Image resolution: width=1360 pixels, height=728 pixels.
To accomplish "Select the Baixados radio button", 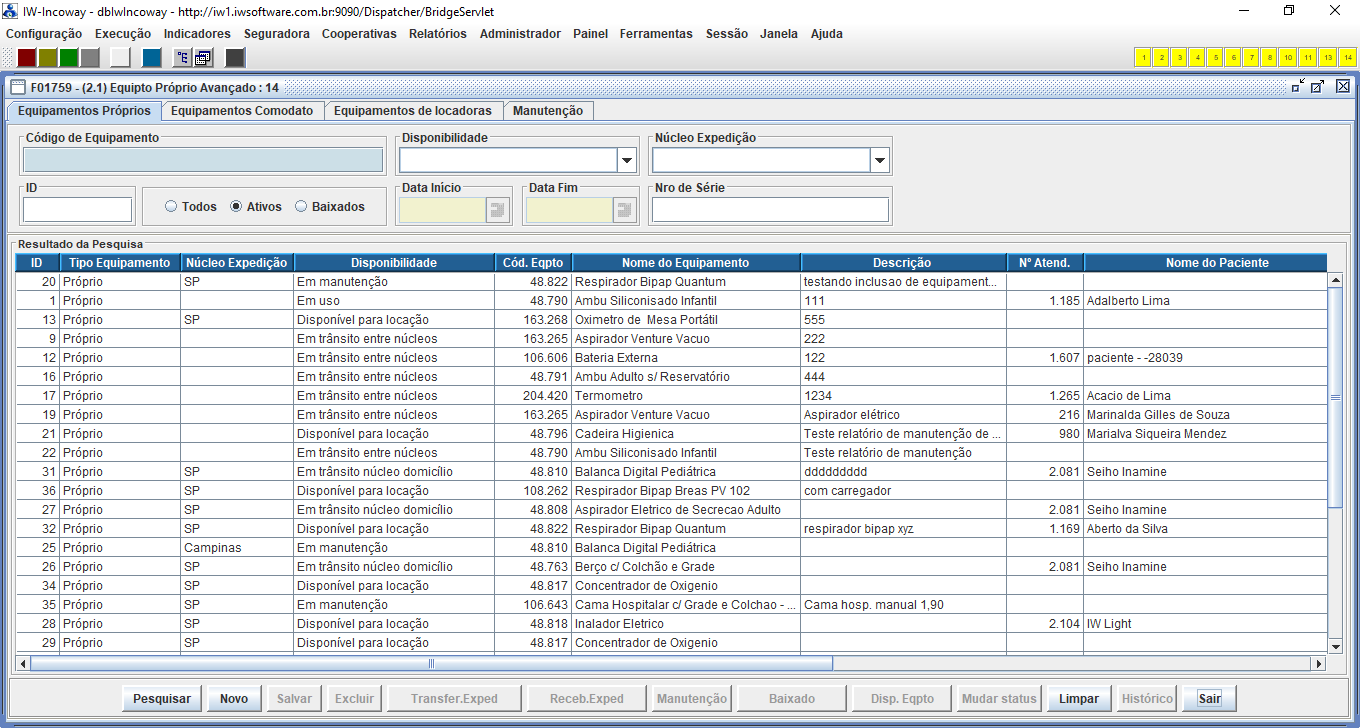I will 301,207.
